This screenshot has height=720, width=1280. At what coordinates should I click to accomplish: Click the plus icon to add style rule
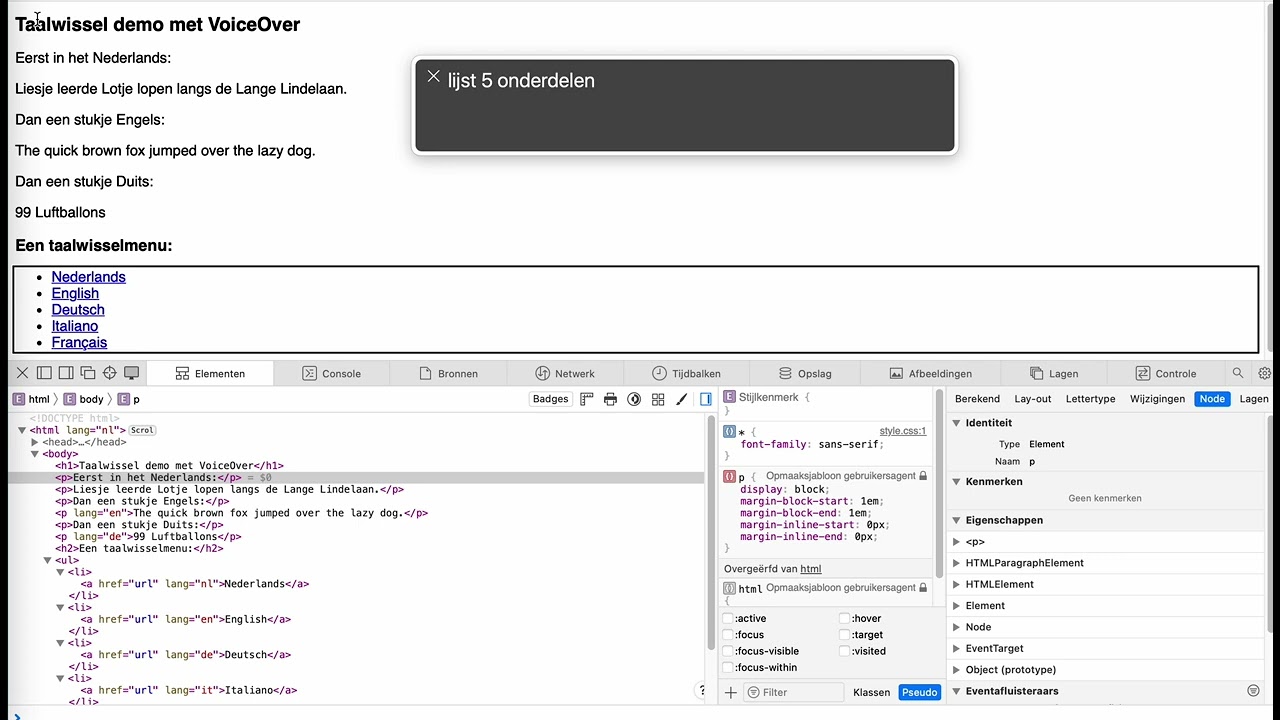click(x=730, y=692)
